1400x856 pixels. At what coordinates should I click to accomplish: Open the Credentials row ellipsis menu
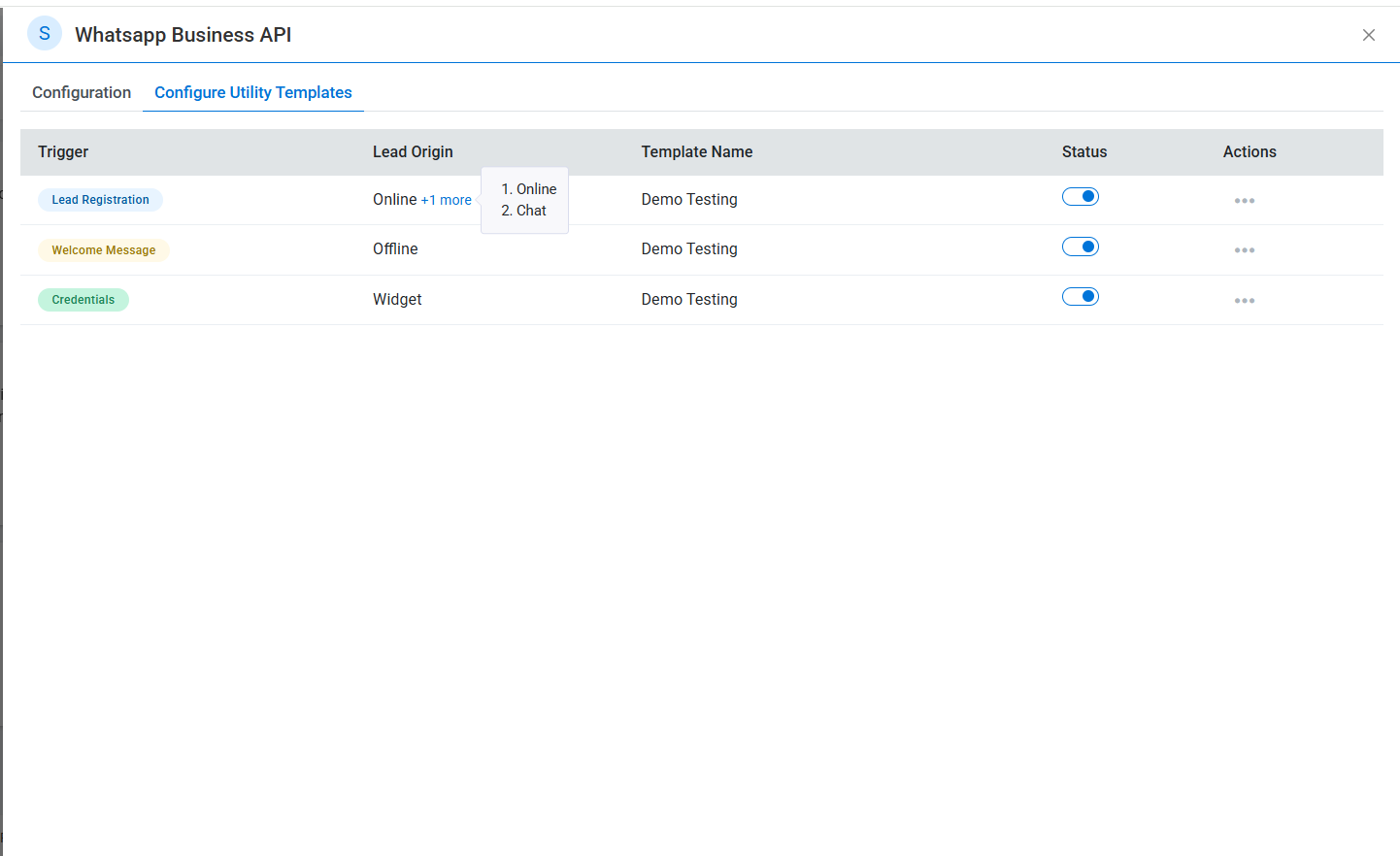[1244, 301]
